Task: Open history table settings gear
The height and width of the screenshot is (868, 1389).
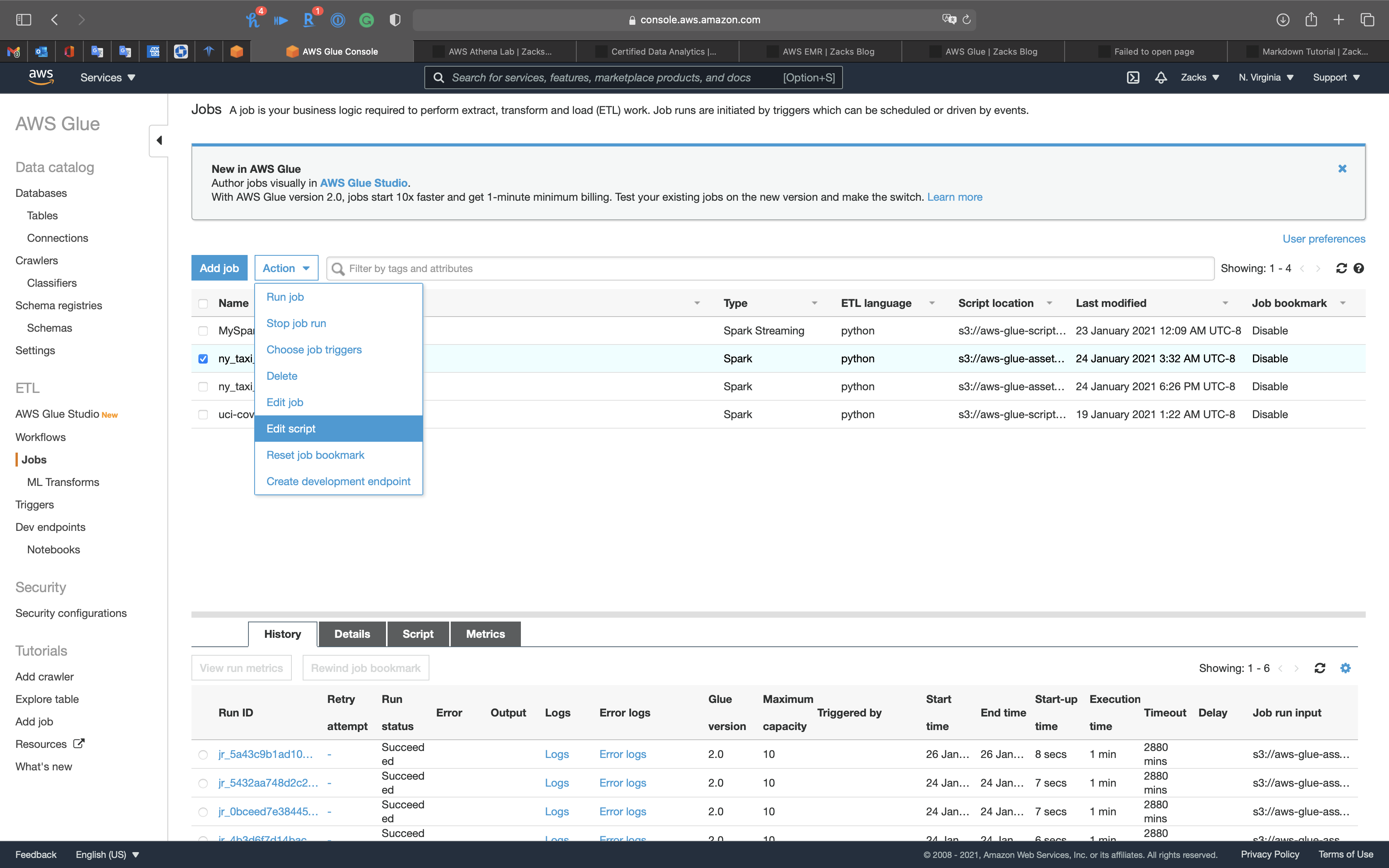Action: pyautogui.click(x=1345, y=668)
